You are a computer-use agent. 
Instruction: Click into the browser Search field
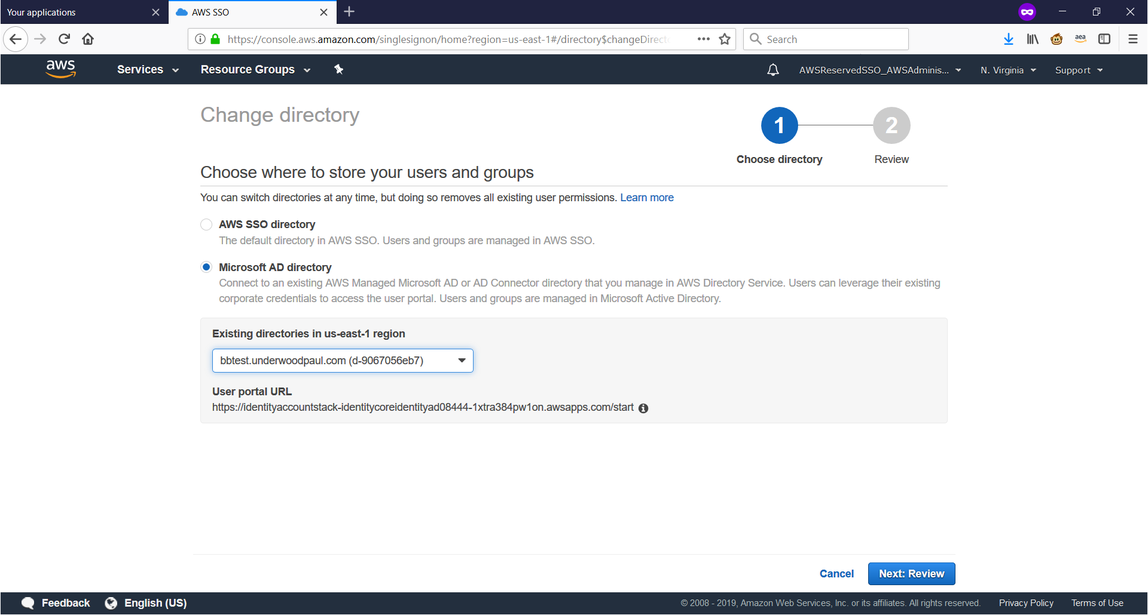pyautogui.click(x=826, y=40)
